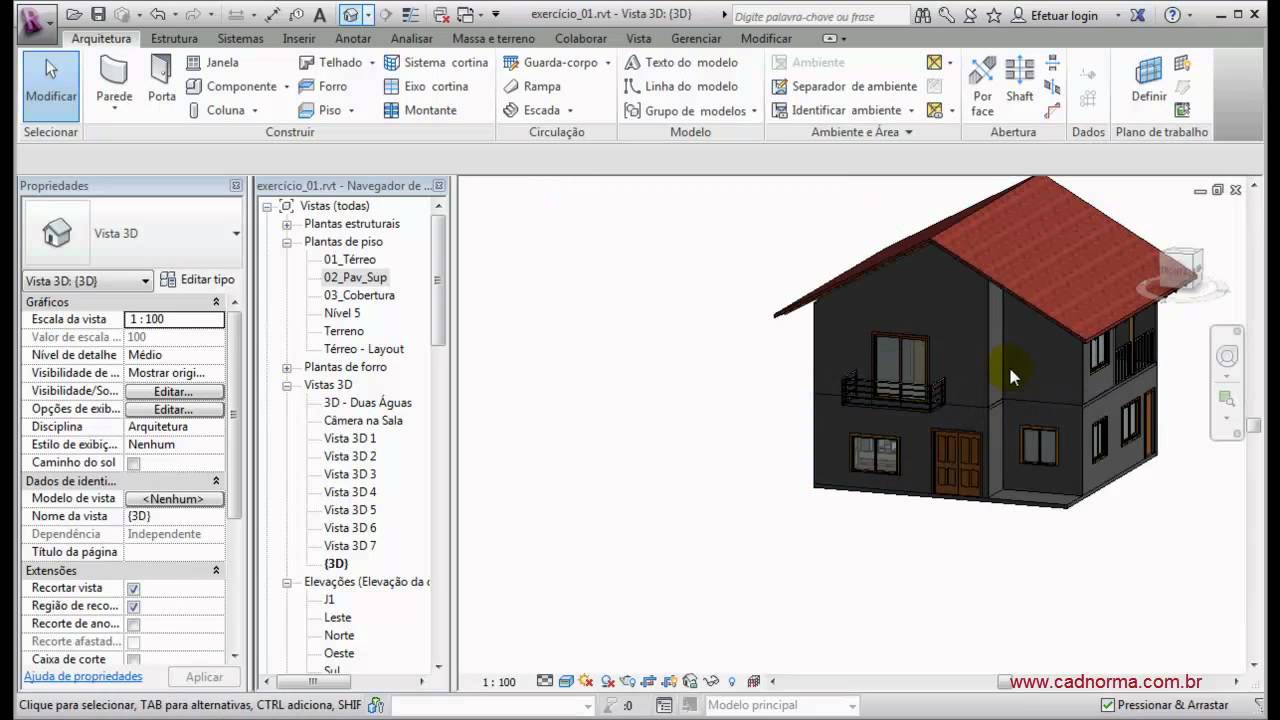Click the Modelo de vista <Nenhum> button
The image size is (1280, 720).
[x=174, y=499]
